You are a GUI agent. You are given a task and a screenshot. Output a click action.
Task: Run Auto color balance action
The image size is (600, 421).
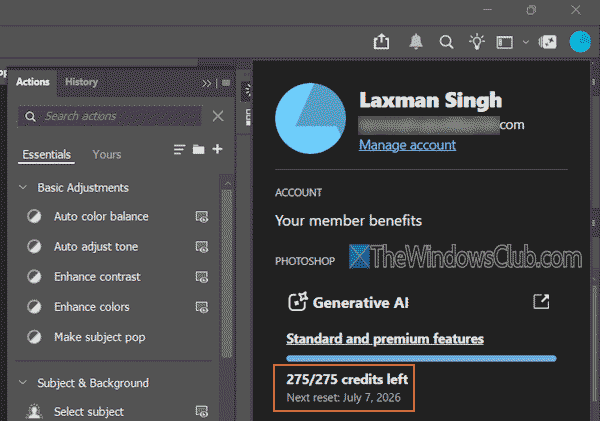101,217
